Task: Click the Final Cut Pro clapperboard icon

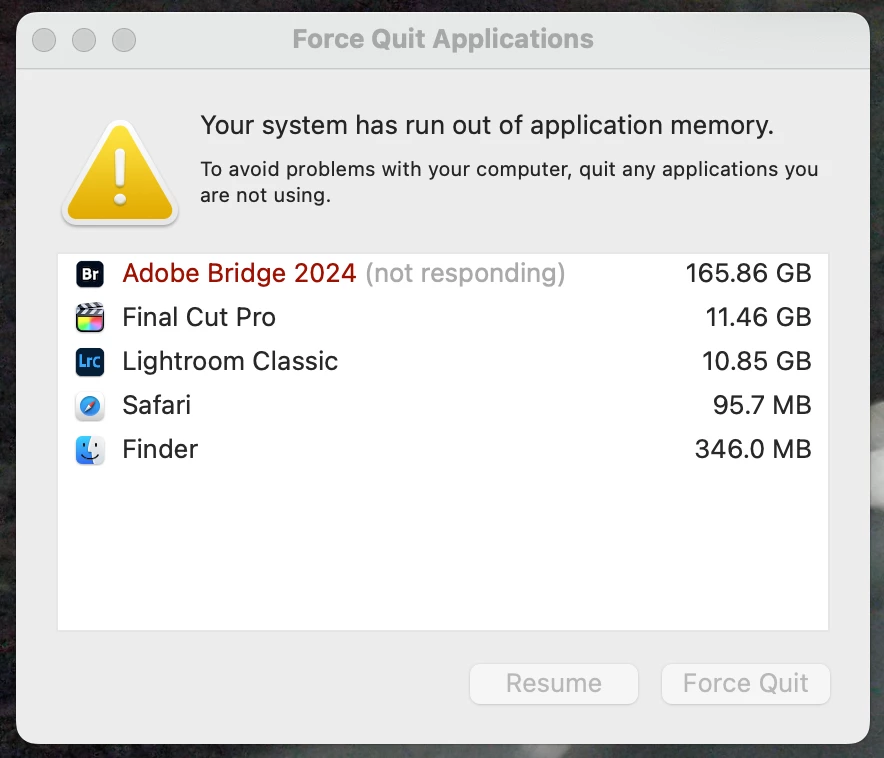Action: pyautogui.click(x=90, y=318)
